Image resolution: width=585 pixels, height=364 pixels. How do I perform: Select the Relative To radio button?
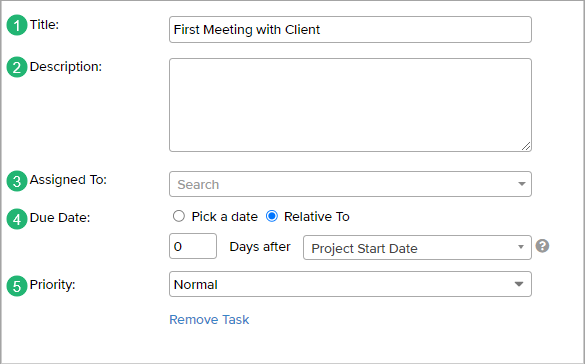pos(272,216)
